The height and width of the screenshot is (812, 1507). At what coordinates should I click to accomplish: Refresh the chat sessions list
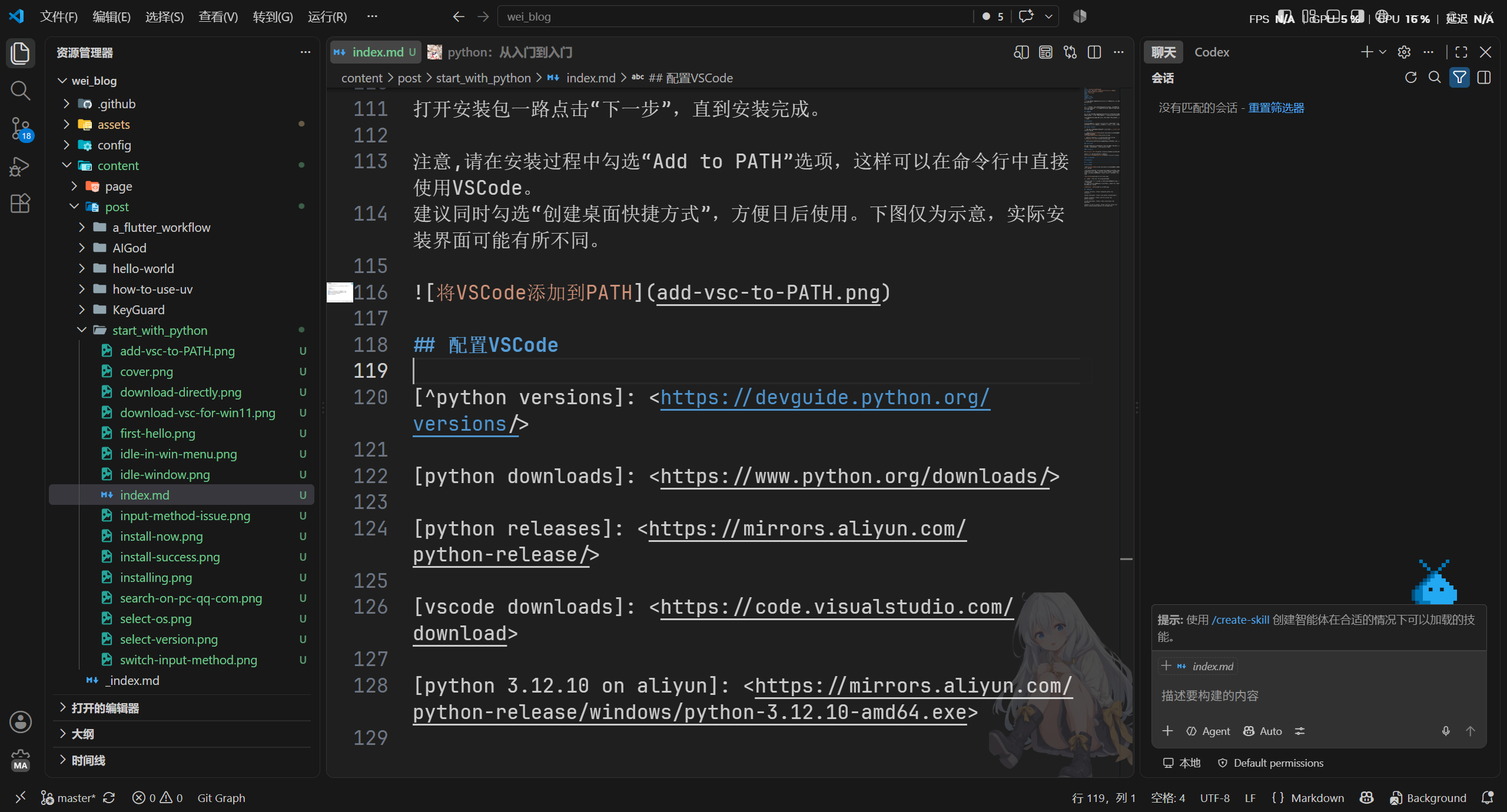click(1410, 78)
